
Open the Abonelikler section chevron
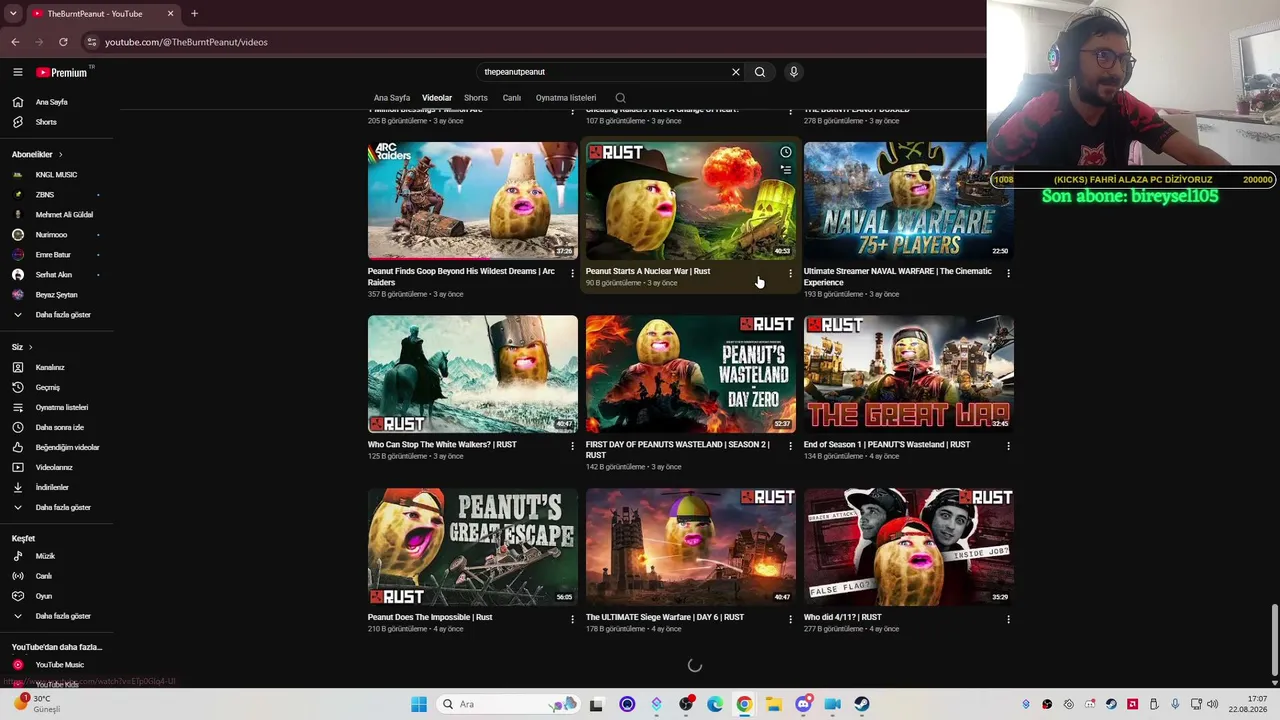click(x=60, y=155)
